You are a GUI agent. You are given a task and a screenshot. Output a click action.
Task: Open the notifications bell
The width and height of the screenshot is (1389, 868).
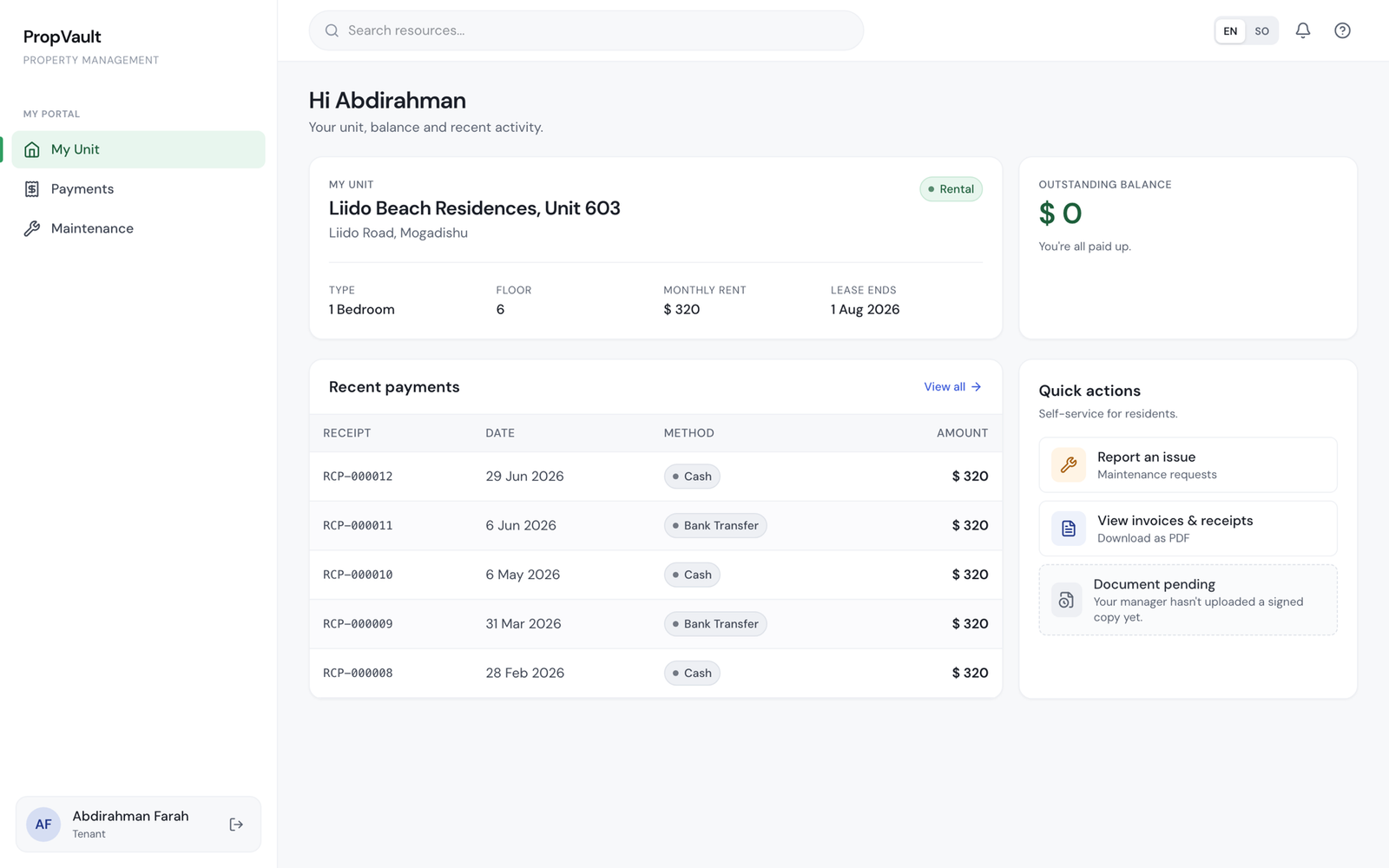1302,30
